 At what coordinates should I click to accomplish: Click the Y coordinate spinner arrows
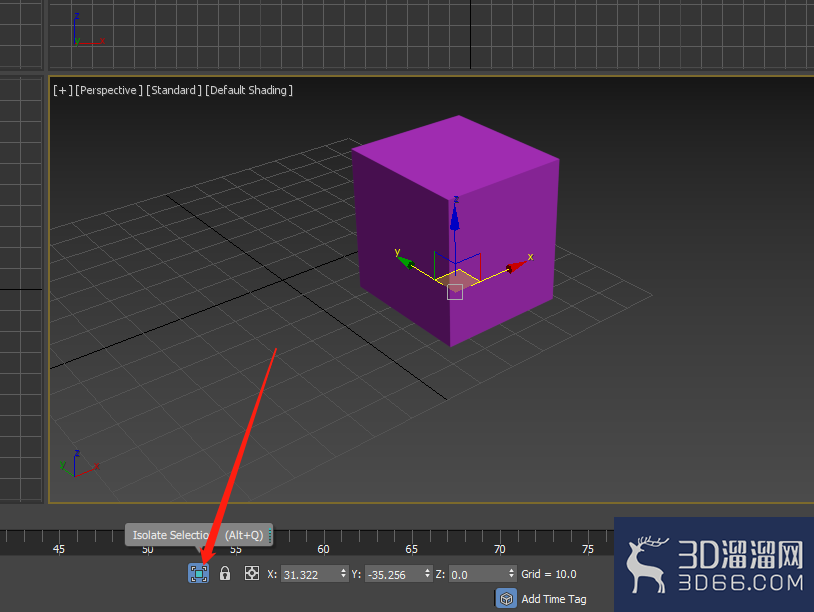[x=428, y=574]
